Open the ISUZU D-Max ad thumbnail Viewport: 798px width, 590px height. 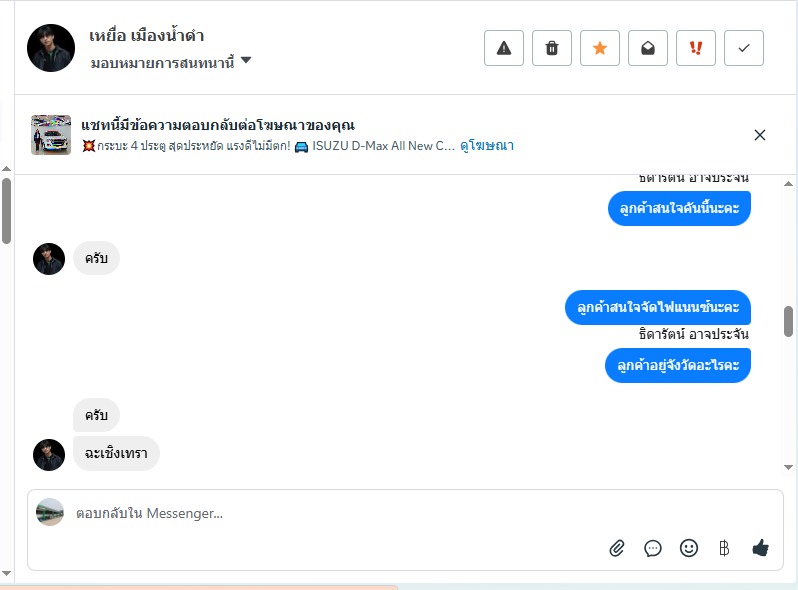pyautogui.click(x=51, y=135)
